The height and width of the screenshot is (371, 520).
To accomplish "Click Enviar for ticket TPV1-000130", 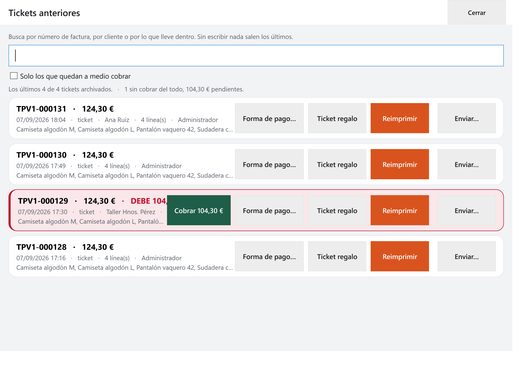I will (466, 164).
